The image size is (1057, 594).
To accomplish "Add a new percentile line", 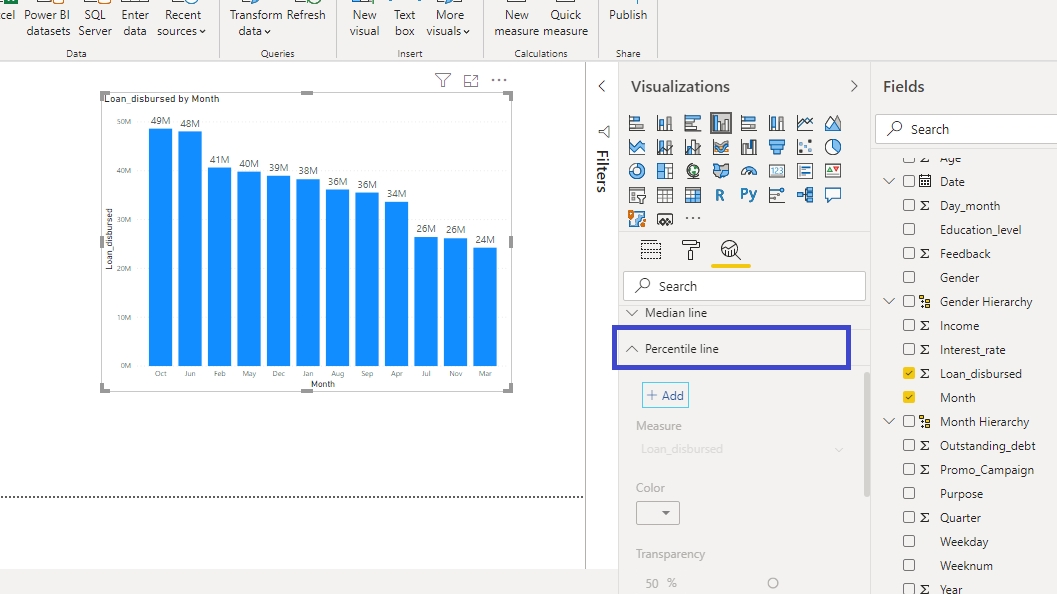I will coord(665,395).
